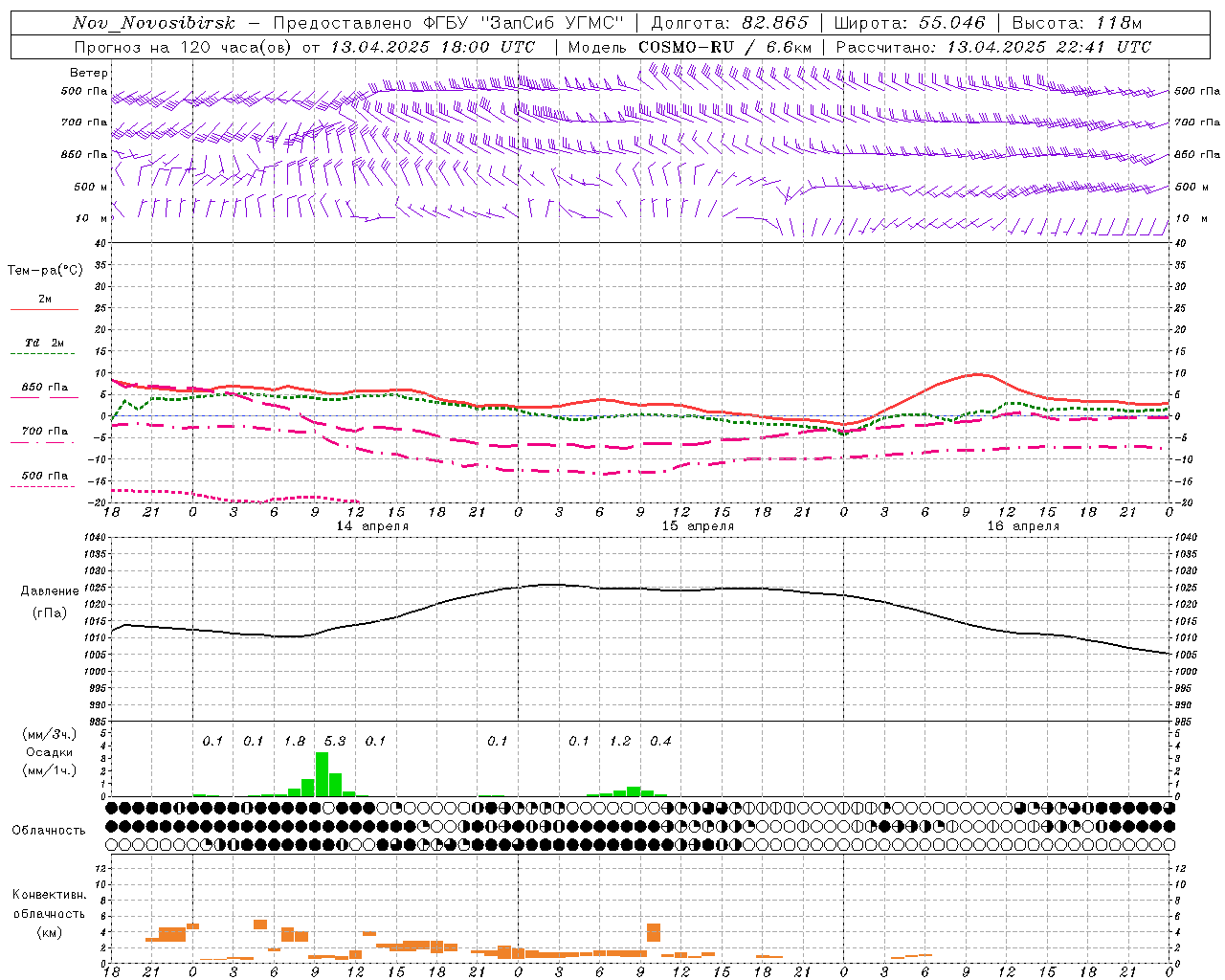
Task: Select the Прогноз на 120 часа(ов) text
Action: click(182, 47)
